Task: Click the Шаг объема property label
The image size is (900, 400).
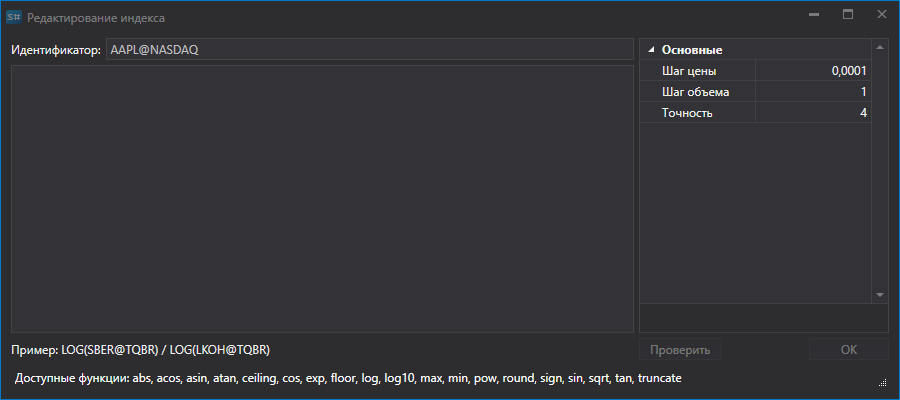Action: pyautogui.click(x=695, y=92)
